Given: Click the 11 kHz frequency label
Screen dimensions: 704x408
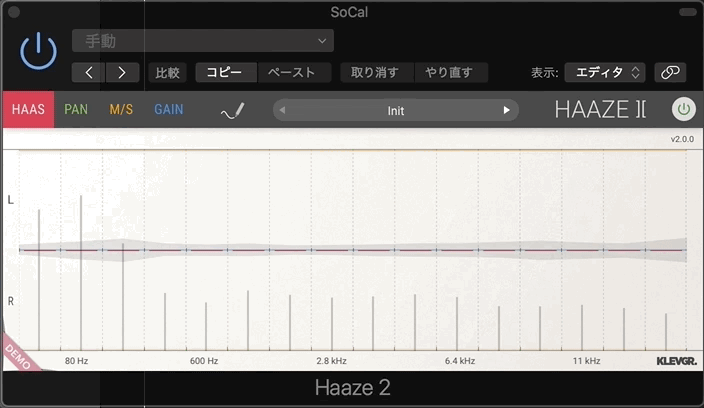Looking at the screenshot, I should pos(586,361).
